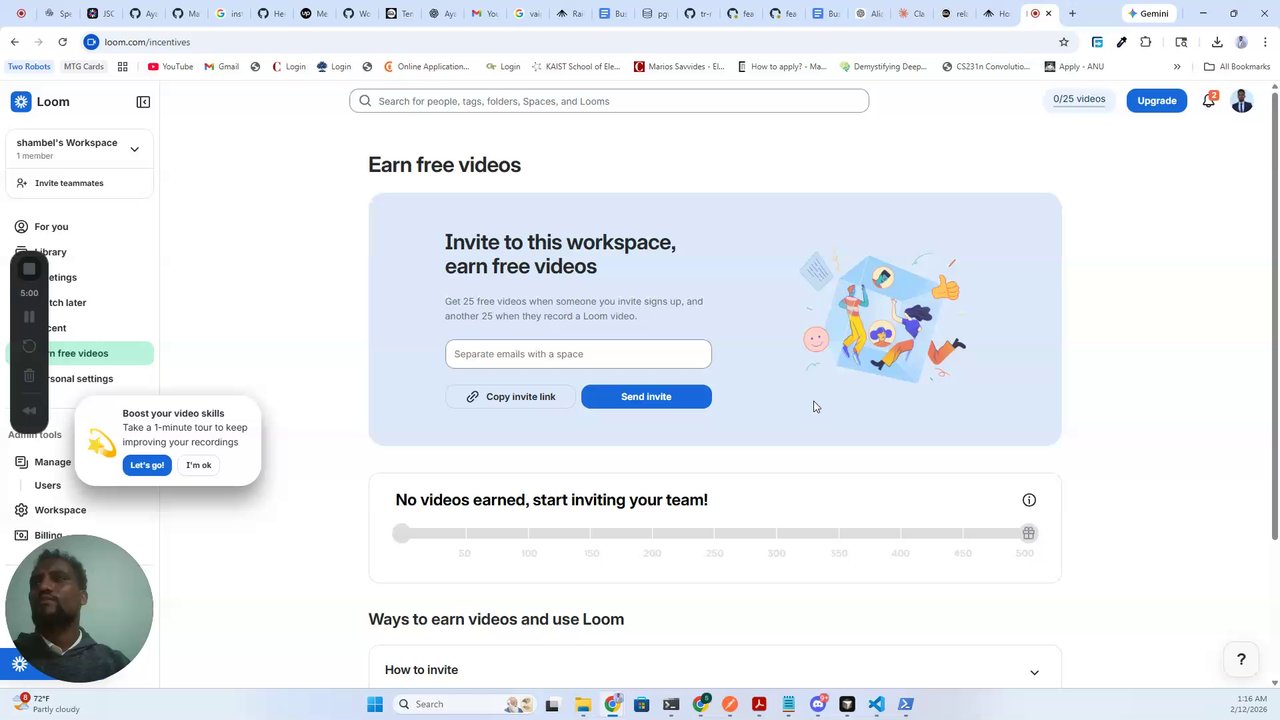Click the earned videos progress bar
Viewport: 1280px width, 720px height.
pos(715,534)
